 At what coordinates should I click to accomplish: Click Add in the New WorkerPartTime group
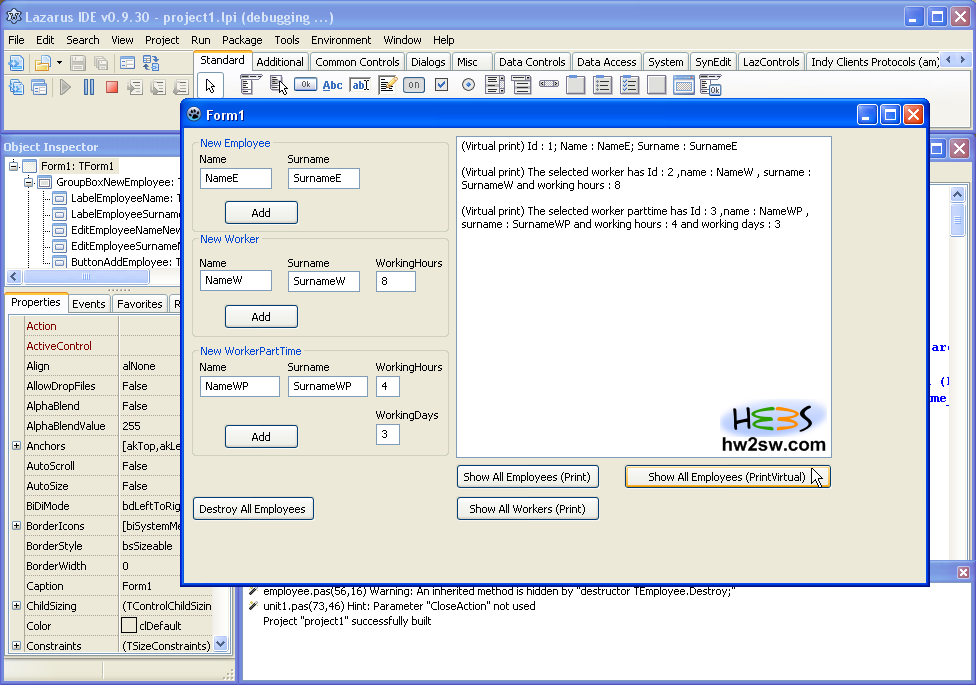point(261,437)
